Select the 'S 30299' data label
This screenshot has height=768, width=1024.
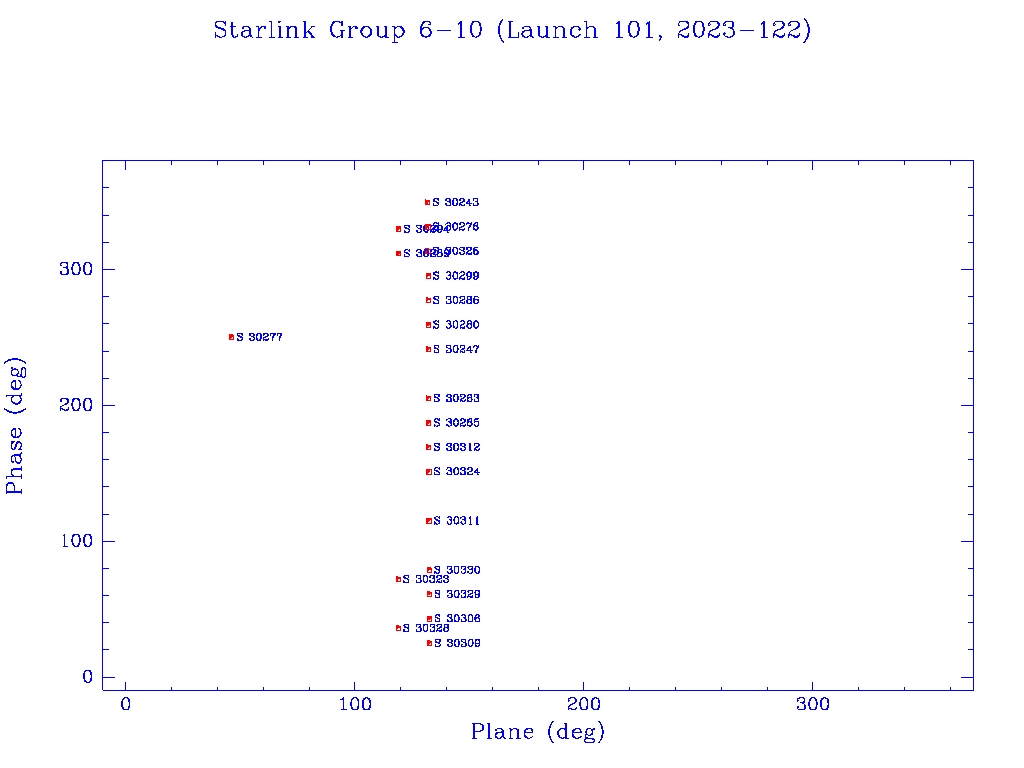coord(456,276)
